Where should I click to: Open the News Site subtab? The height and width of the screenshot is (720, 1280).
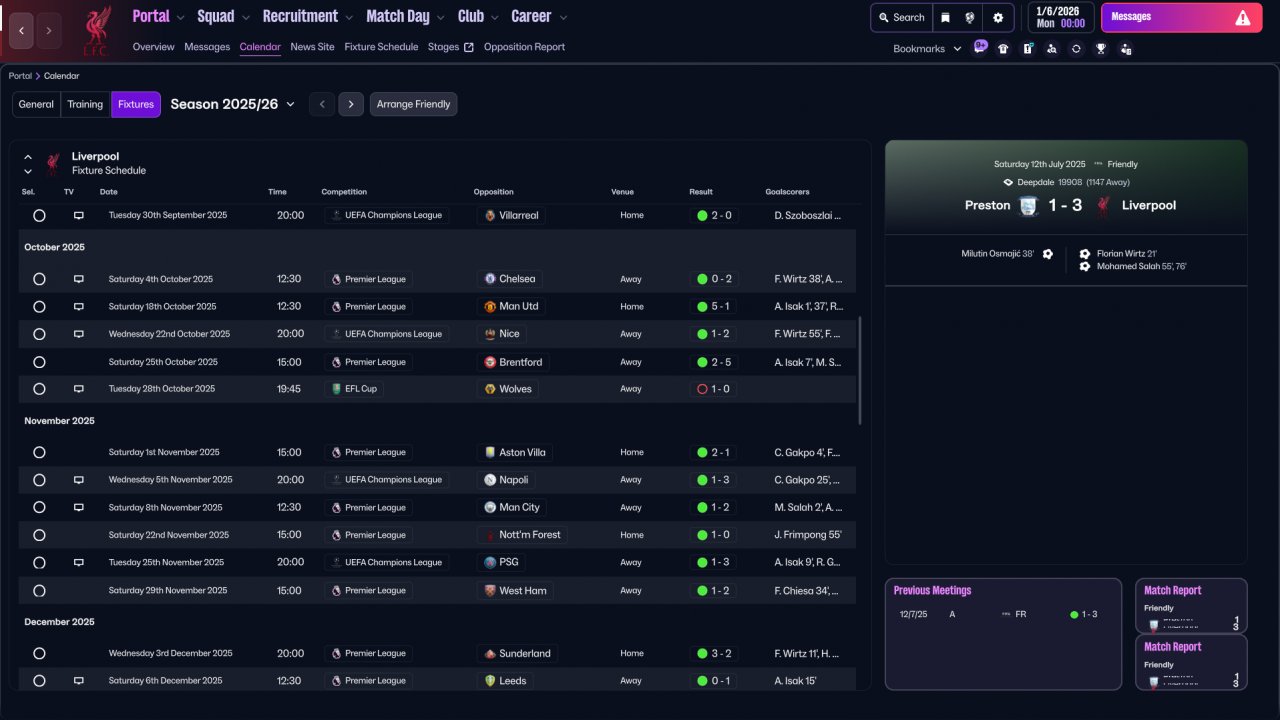tap(313, 47)
